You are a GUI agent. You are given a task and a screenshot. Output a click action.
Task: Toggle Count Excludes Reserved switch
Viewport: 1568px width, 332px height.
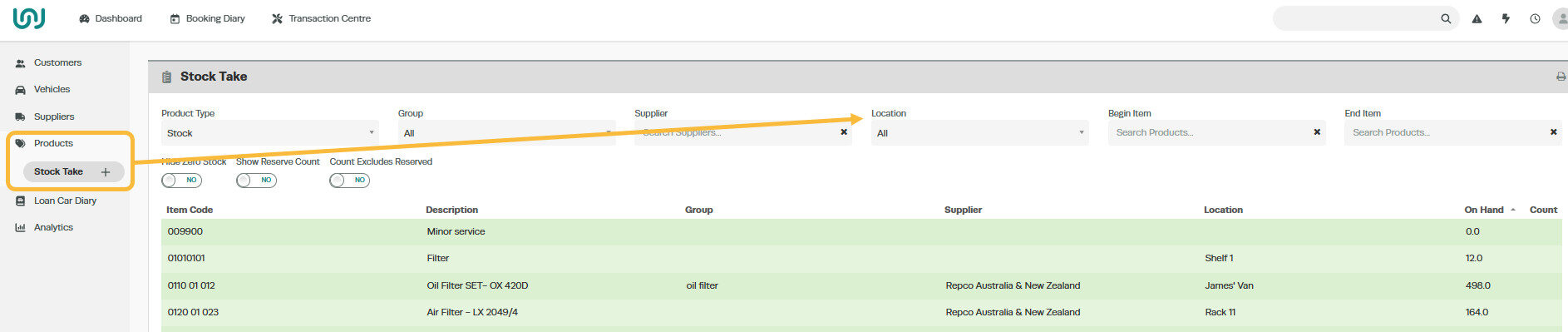349,180
